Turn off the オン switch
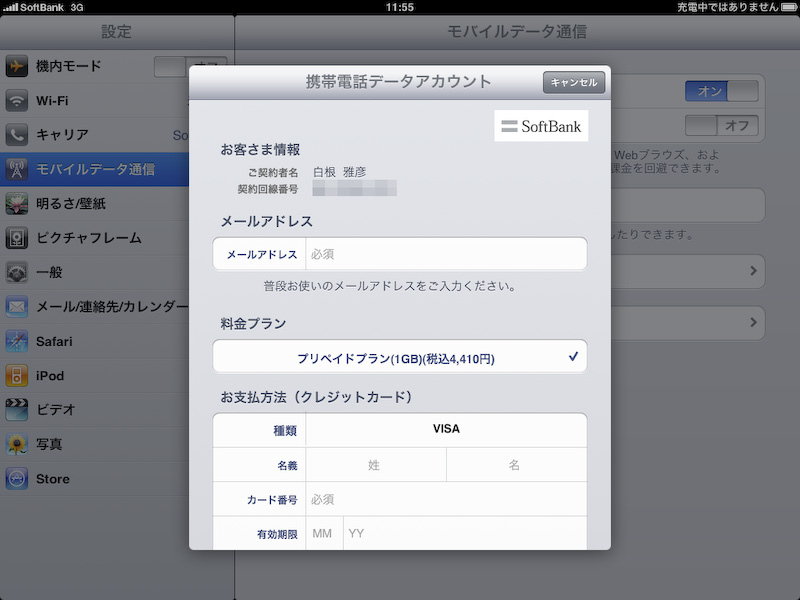The image size is (800, 600). 720,91
